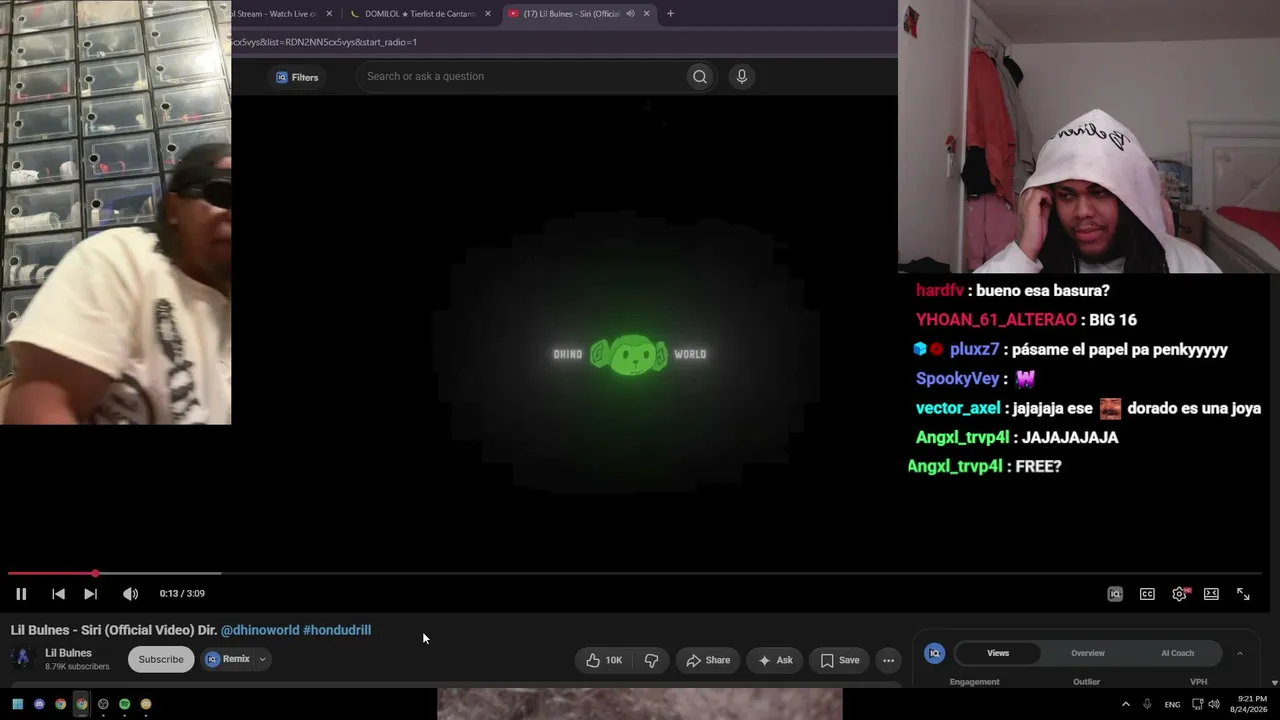Viewport: 1280px width, 720px height.
Task: Open Spotify from the taskbar
Action: 124,704
